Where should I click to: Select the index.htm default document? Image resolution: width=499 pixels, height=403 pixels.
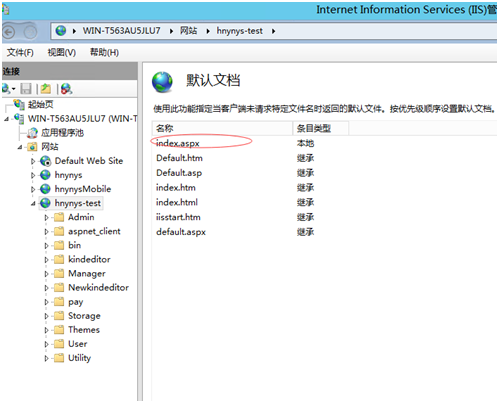coord(176,188)
